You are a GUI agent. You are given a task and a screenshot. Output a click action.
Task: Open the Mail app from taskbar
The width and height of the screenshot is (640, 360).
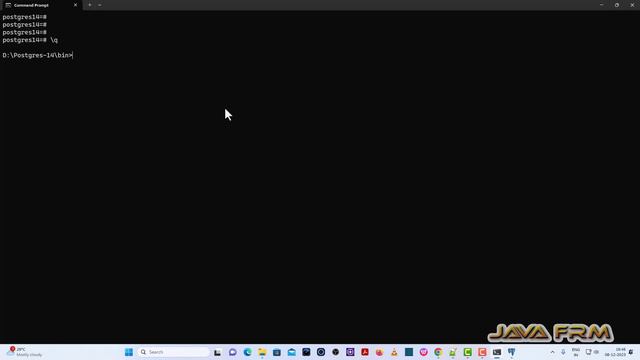291,352
